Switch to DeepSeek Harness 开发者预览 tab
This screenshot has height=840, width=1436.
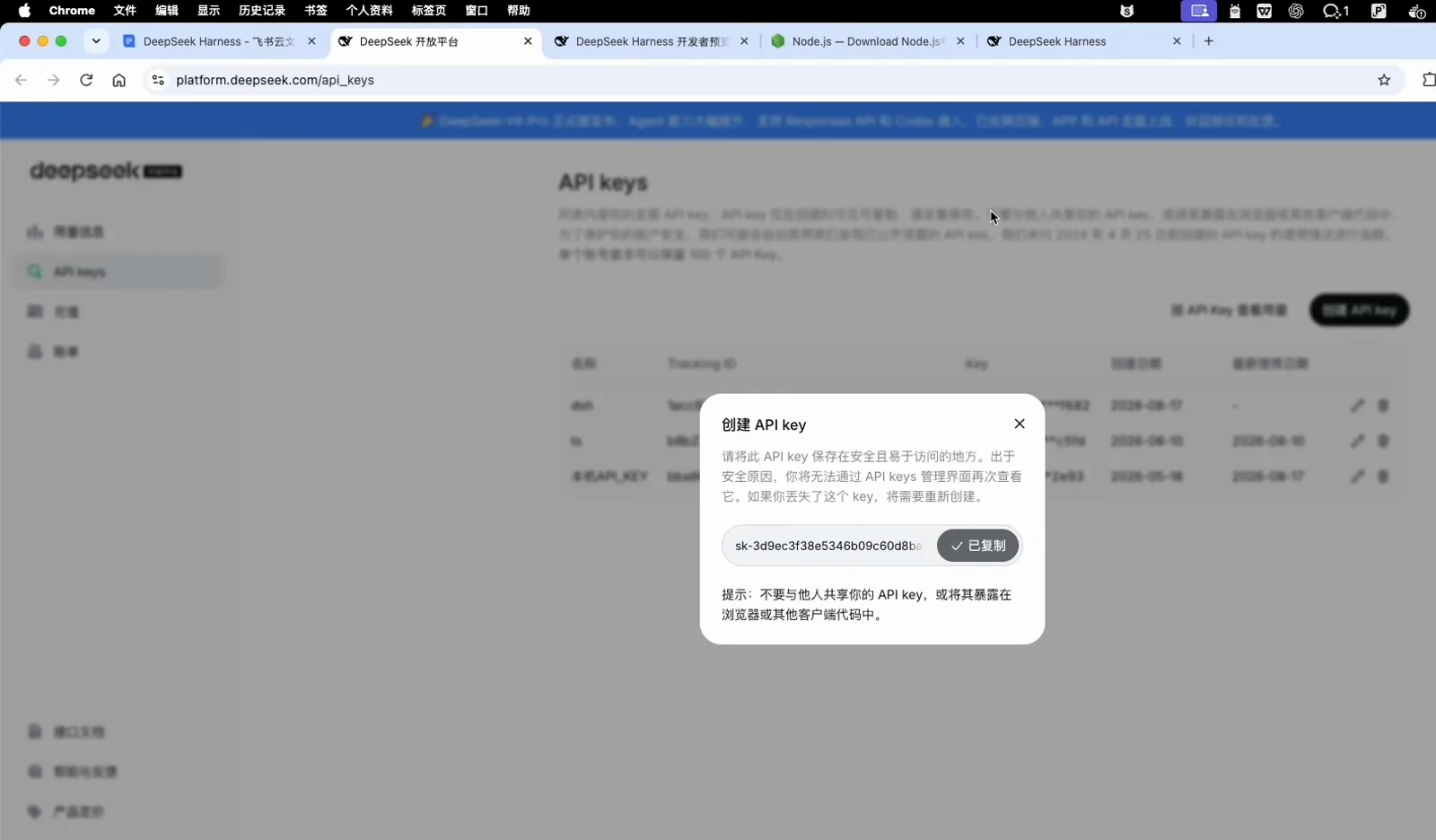651,41
